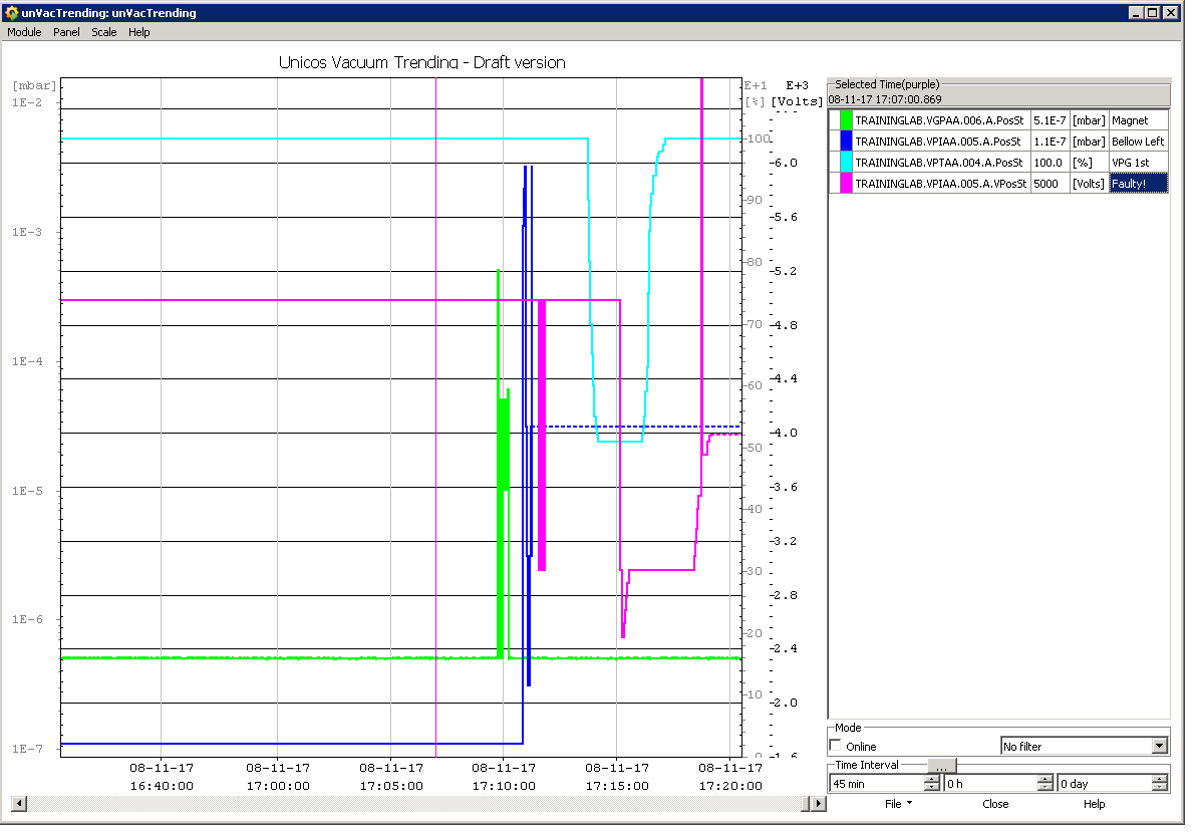
Task: Click the Close button at bottom
Action: [995, 804]
